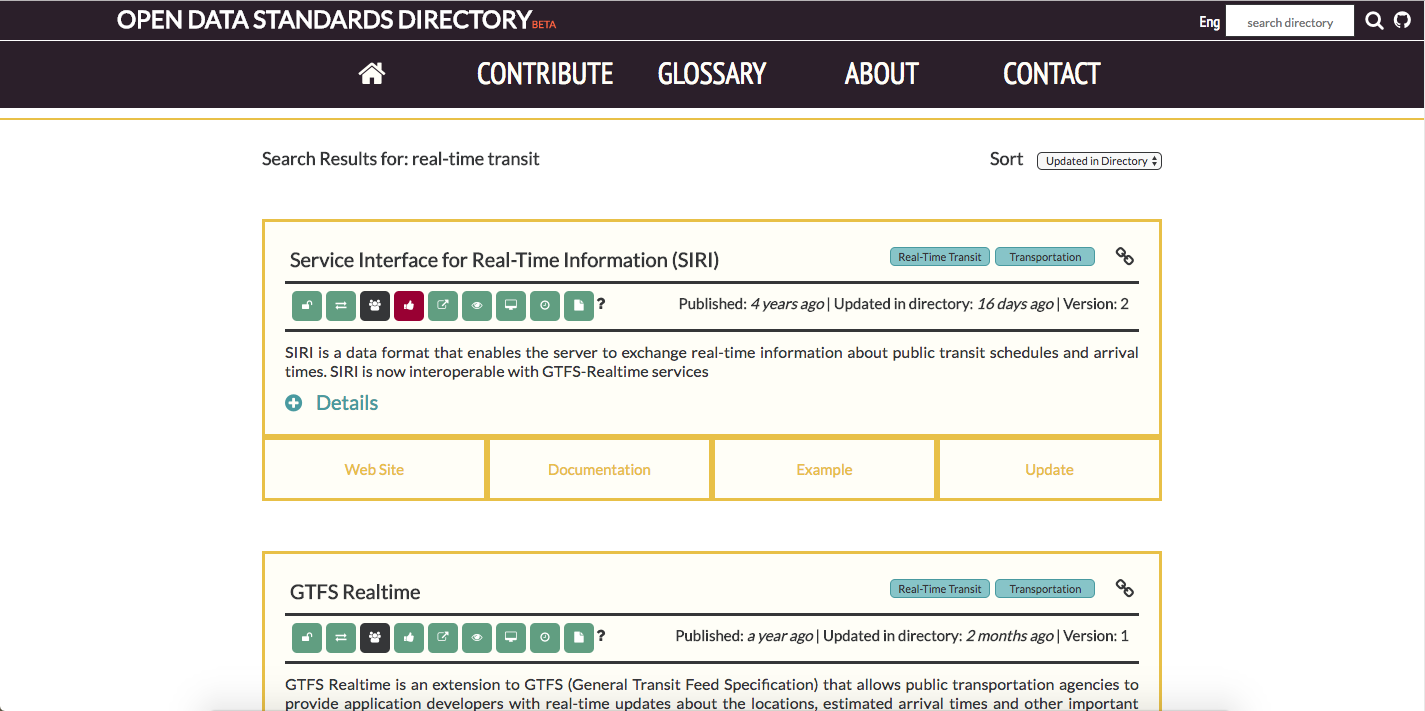Open the SIRI Example button

point(824,469)
